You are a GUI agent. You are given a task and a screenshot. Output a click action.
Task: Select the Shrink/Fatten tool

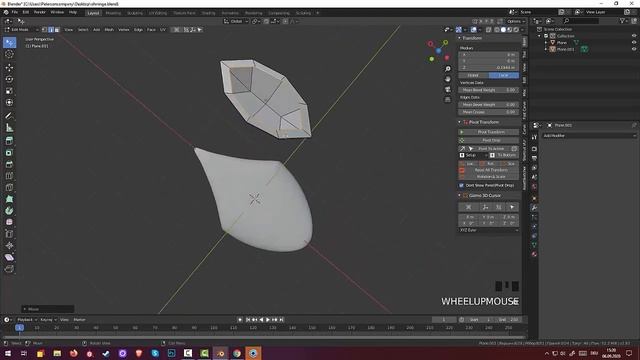9,245
